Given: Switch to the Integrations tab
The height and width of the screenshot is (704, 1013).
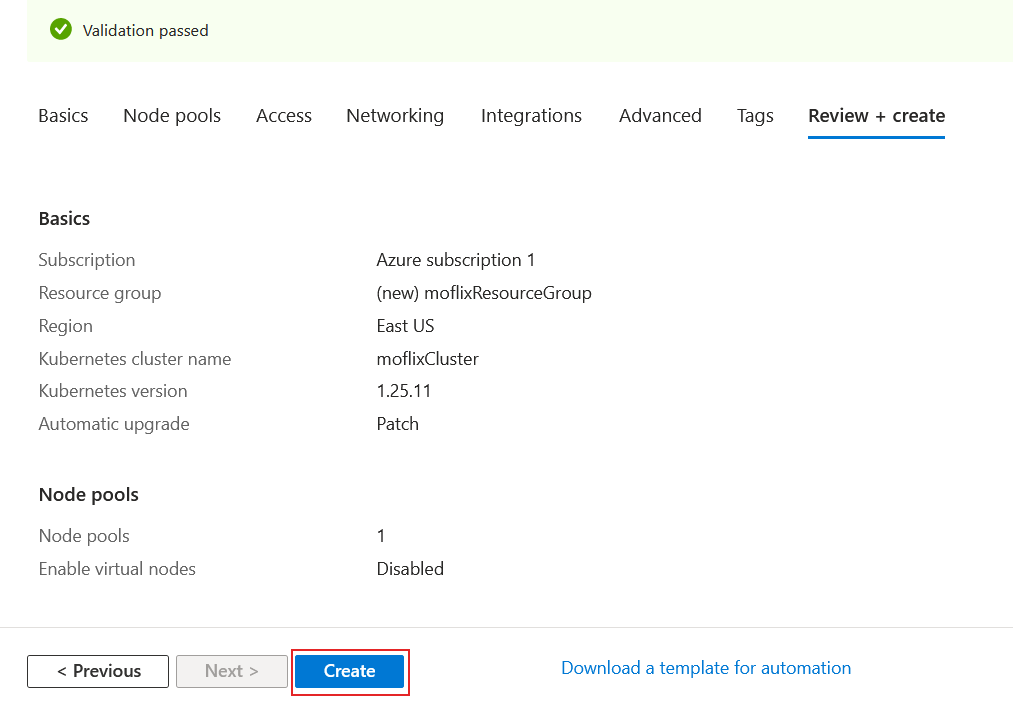Looking at the screenshot, I should point(531,115).
